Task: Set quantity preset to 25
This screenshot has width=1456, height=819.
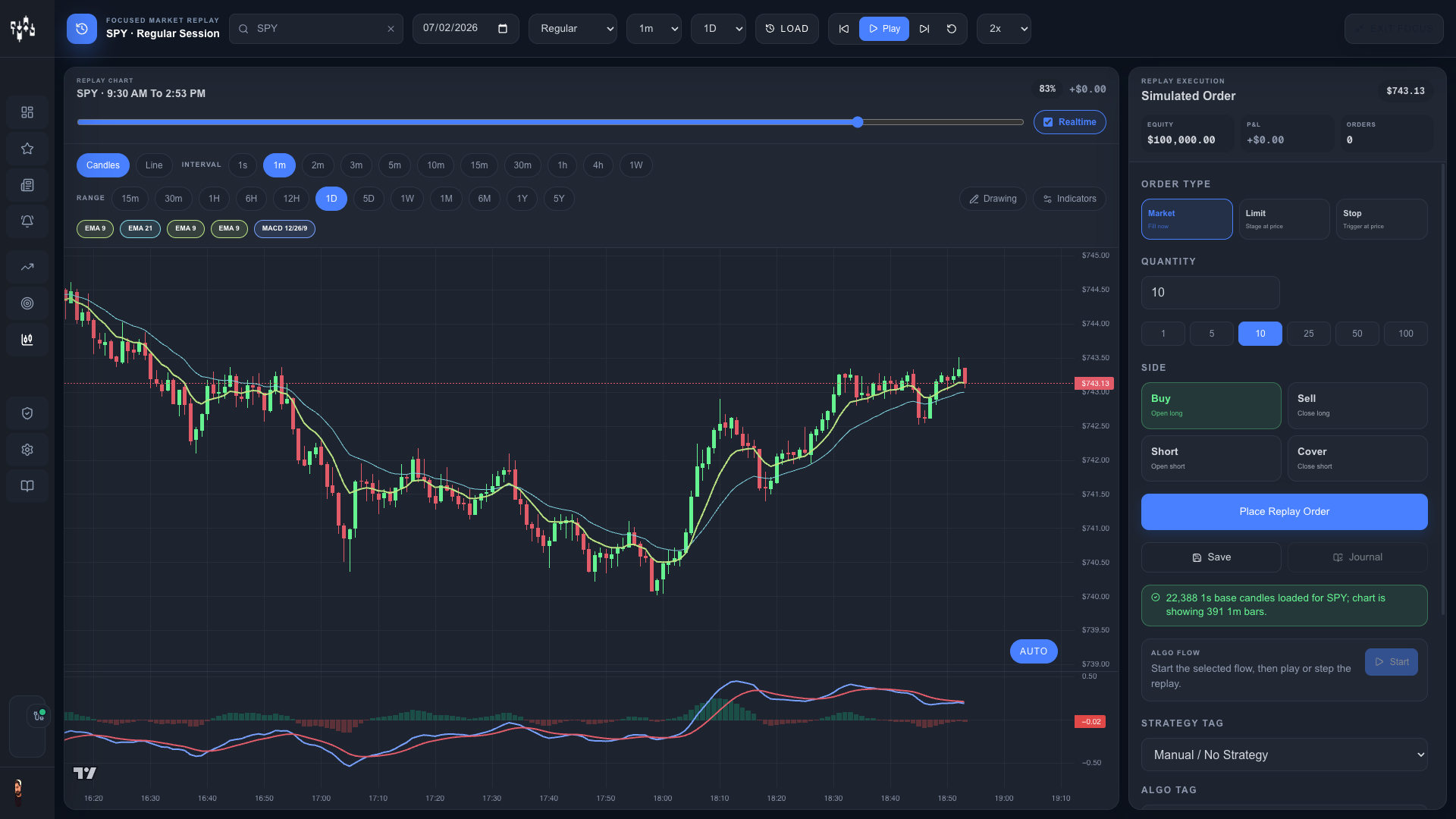Action: 1309,334
